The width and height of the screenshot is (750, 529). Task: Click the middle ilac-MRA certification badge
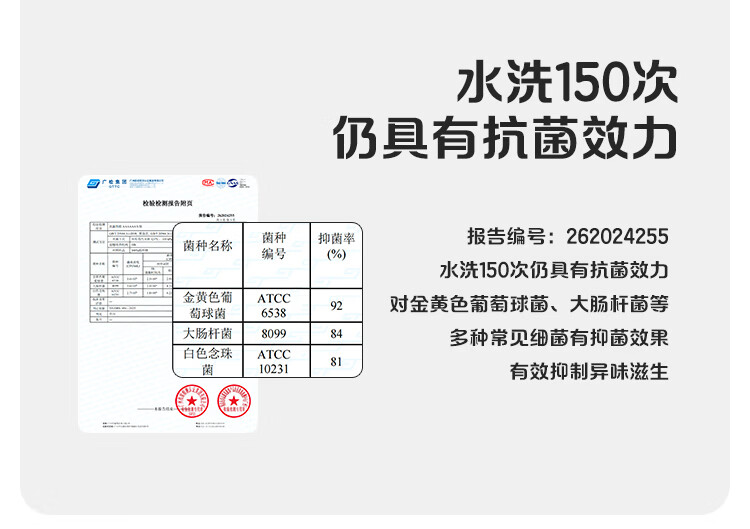[x=220, y=183]
